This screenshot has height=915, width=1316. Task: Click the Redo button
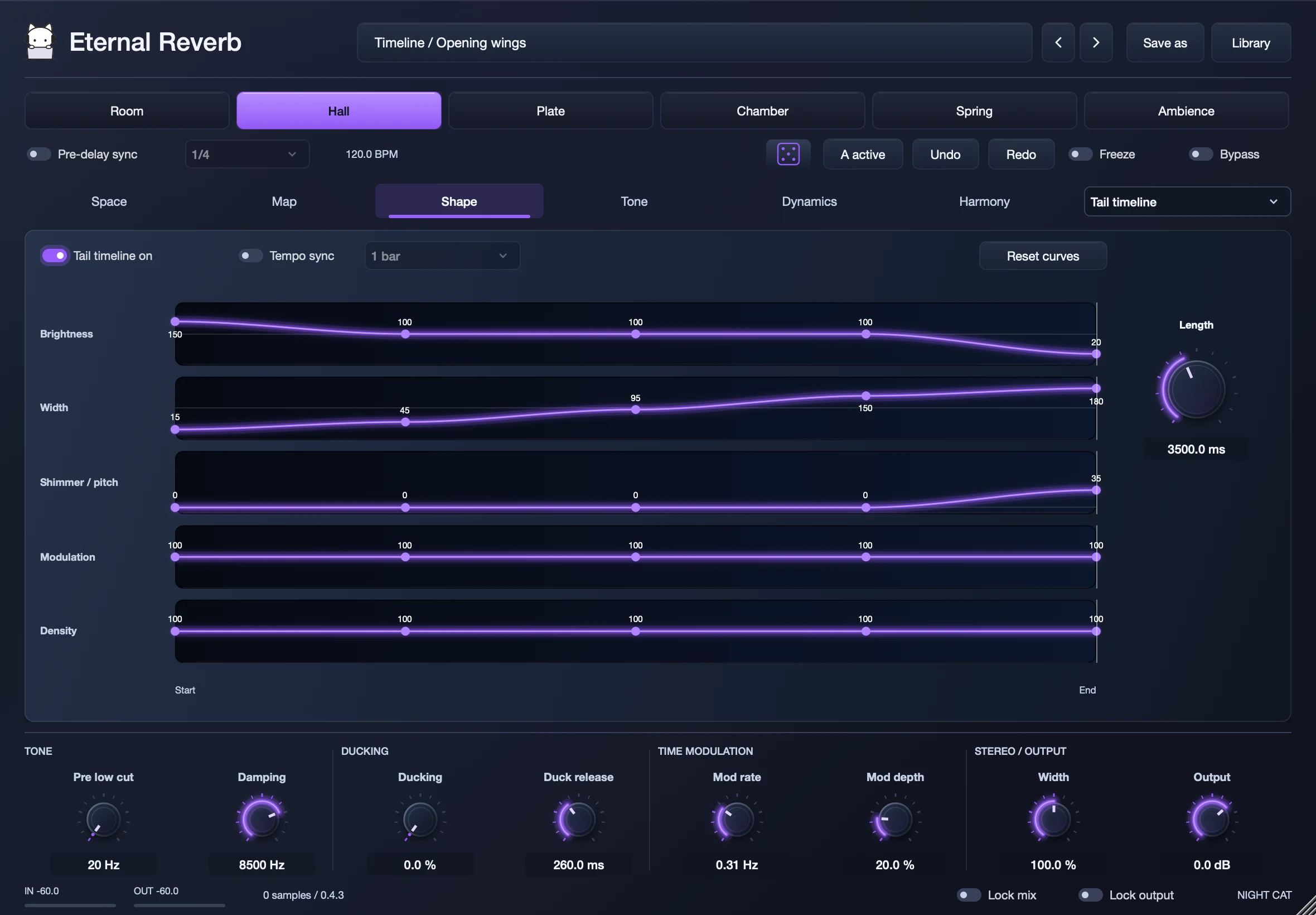(1021, 154)
